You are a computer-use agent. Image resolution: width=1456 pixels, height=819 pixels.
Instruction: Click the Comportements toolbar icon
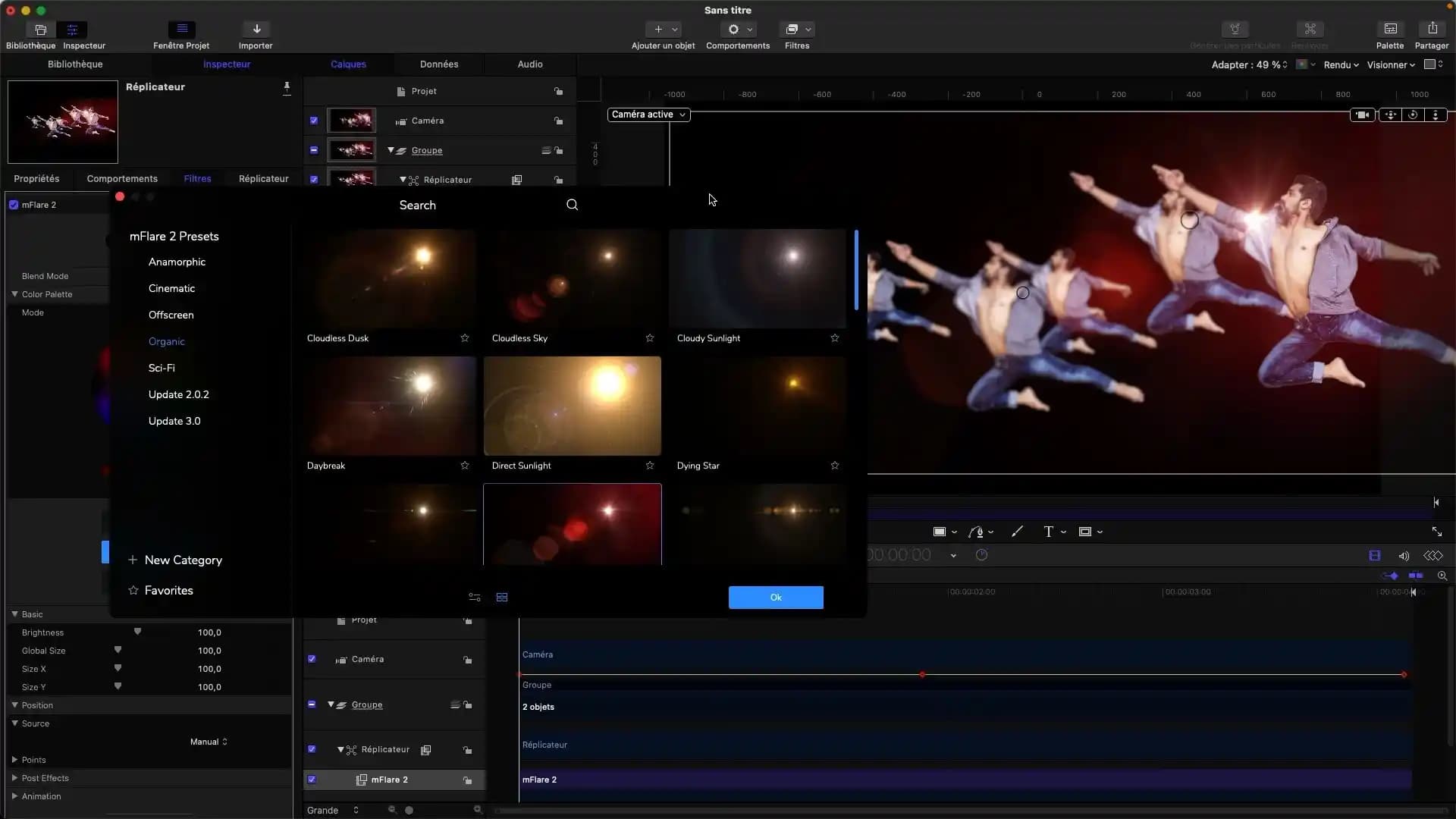[734, 29]
